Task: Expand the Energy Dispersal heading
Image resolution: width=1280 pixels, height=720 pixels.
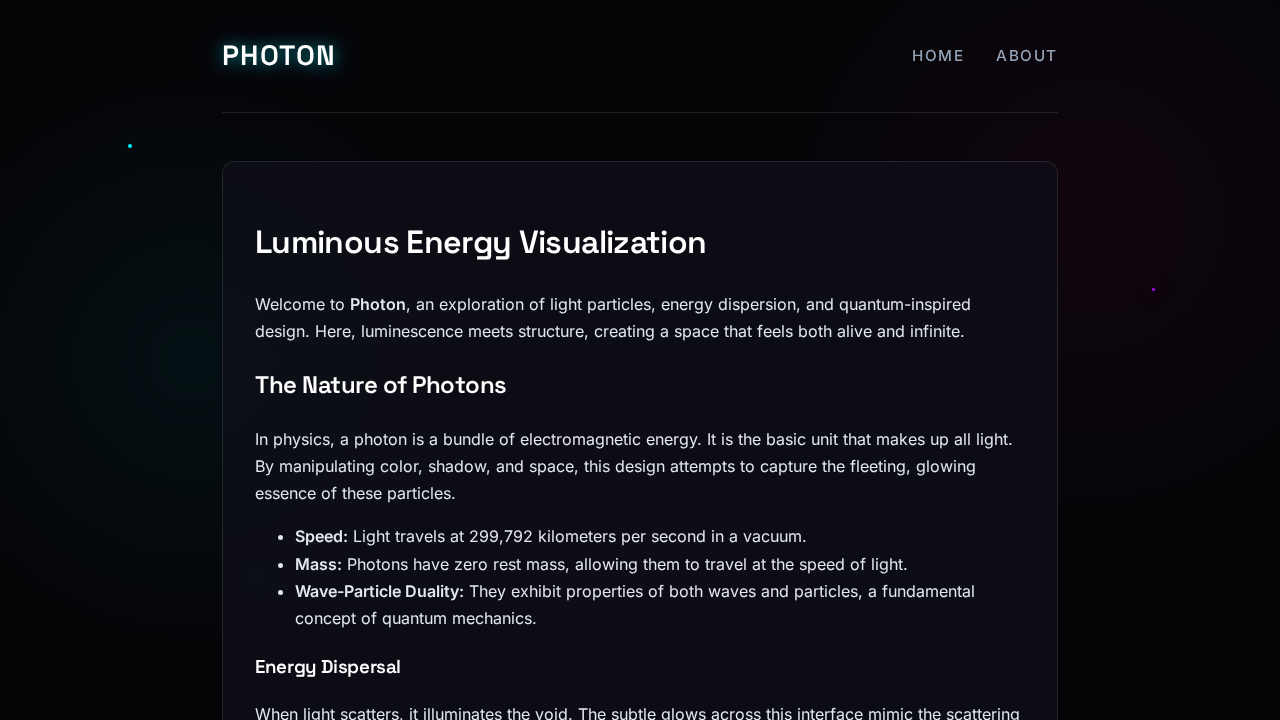Action: (x=327, y=666)
